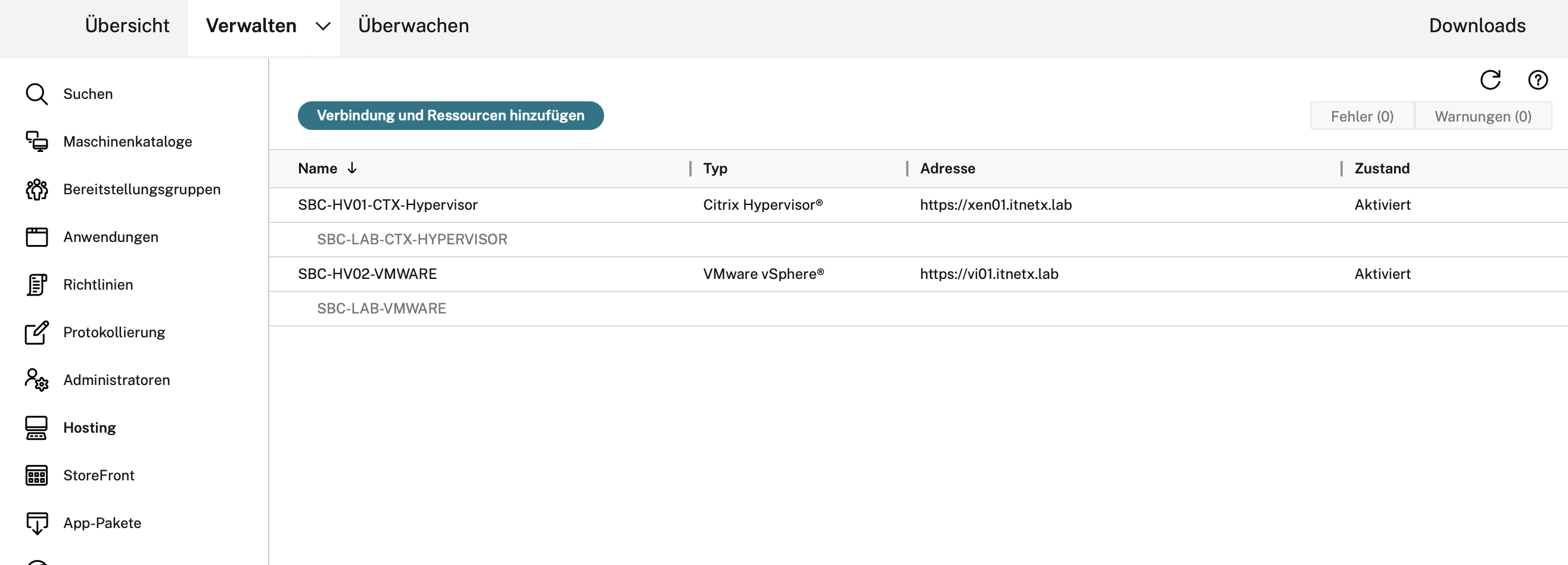Click the StoreFront grid icon
Screen dimensions: 1568x565
pyautogui.click(x=36, y=476)
